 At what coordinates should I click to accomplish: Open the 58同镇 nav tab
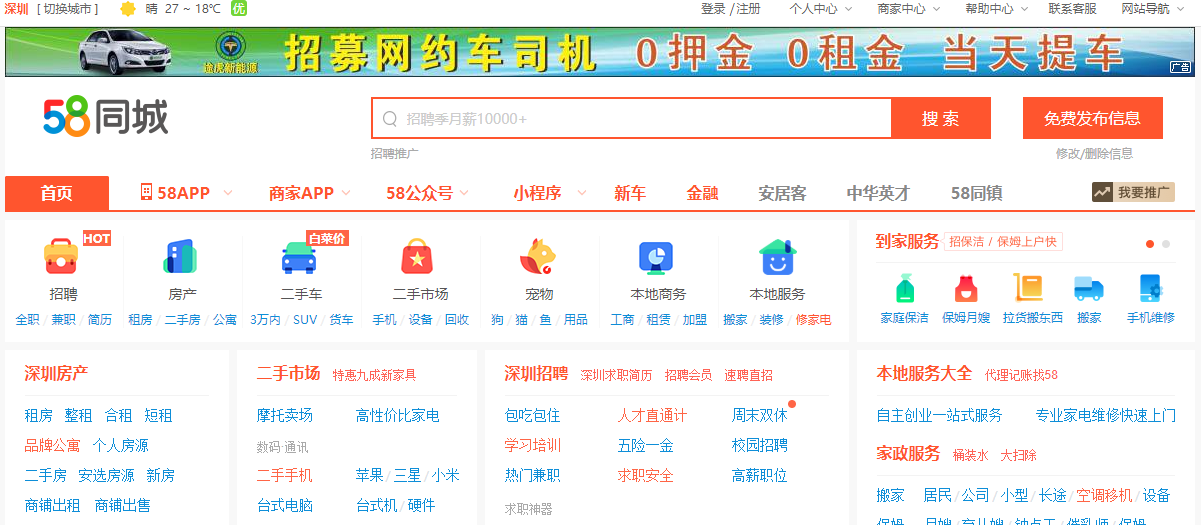976,193
